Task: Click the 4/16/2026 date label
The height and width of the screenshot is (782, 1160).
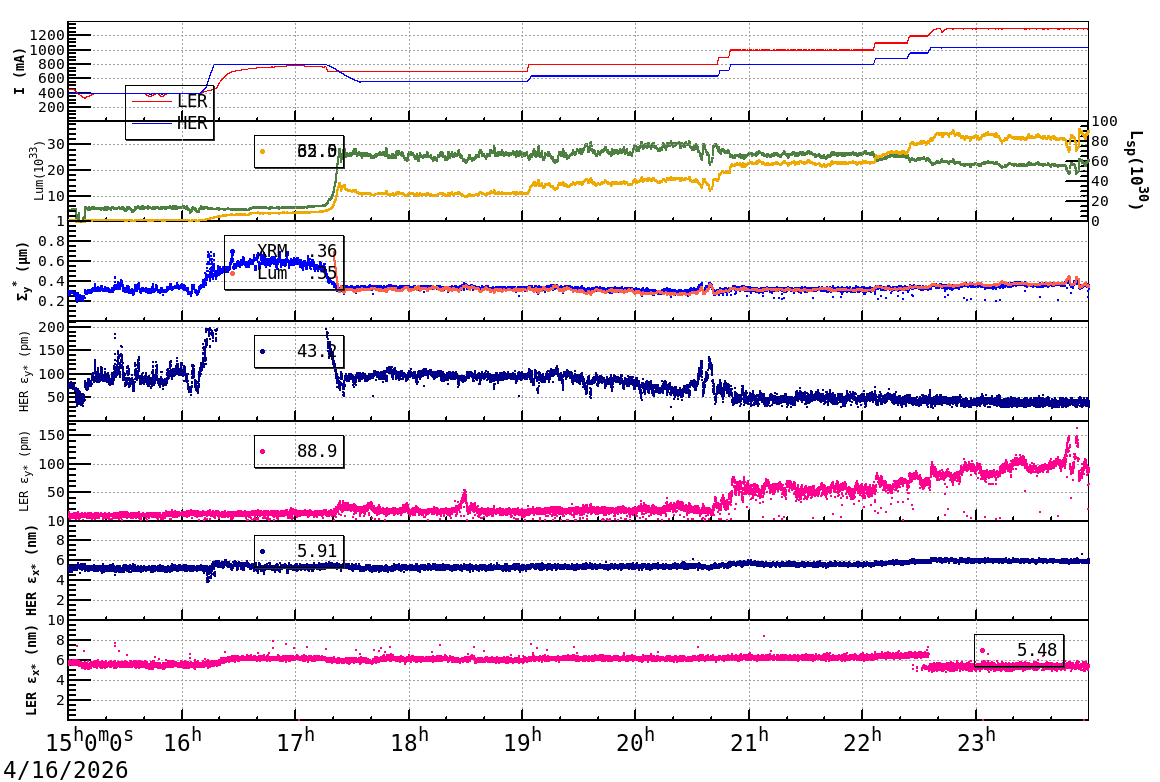Action: click(66, 769)
